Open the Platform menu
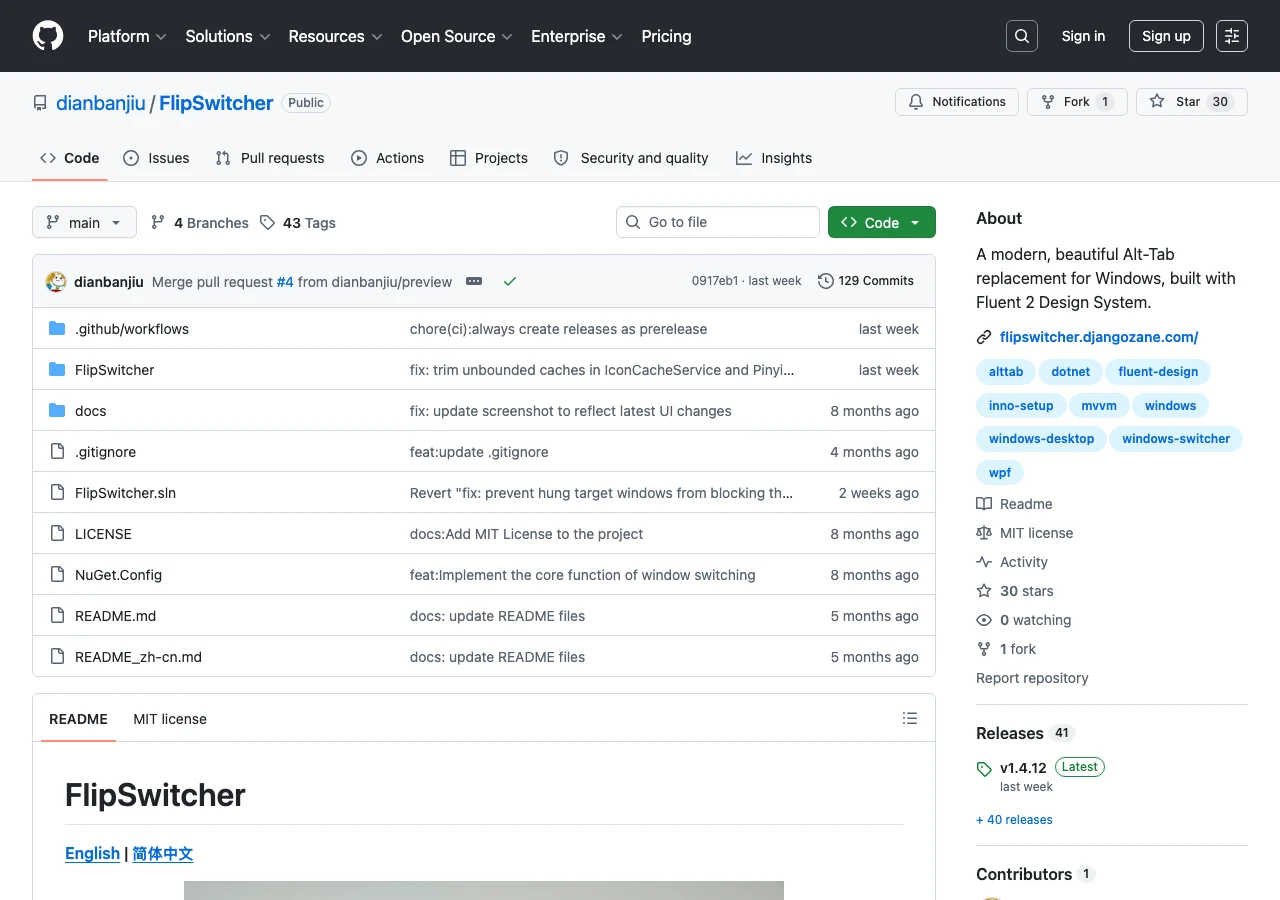Image resolution: width=1280 pixels, height=900 pixels. tap(127, 36)
